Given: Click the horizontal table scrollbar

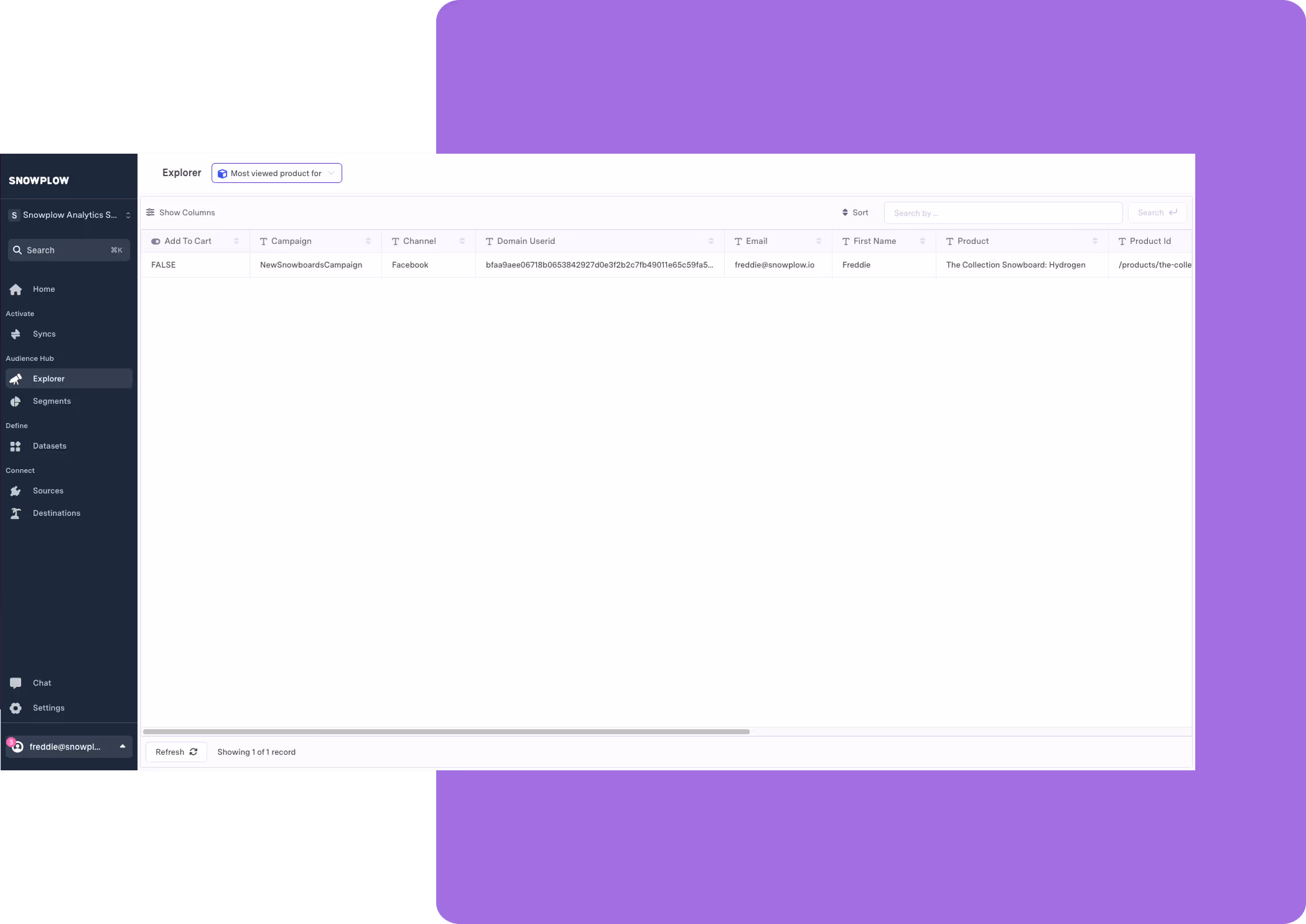Looking at the screenshot, I should click(446, 732).
